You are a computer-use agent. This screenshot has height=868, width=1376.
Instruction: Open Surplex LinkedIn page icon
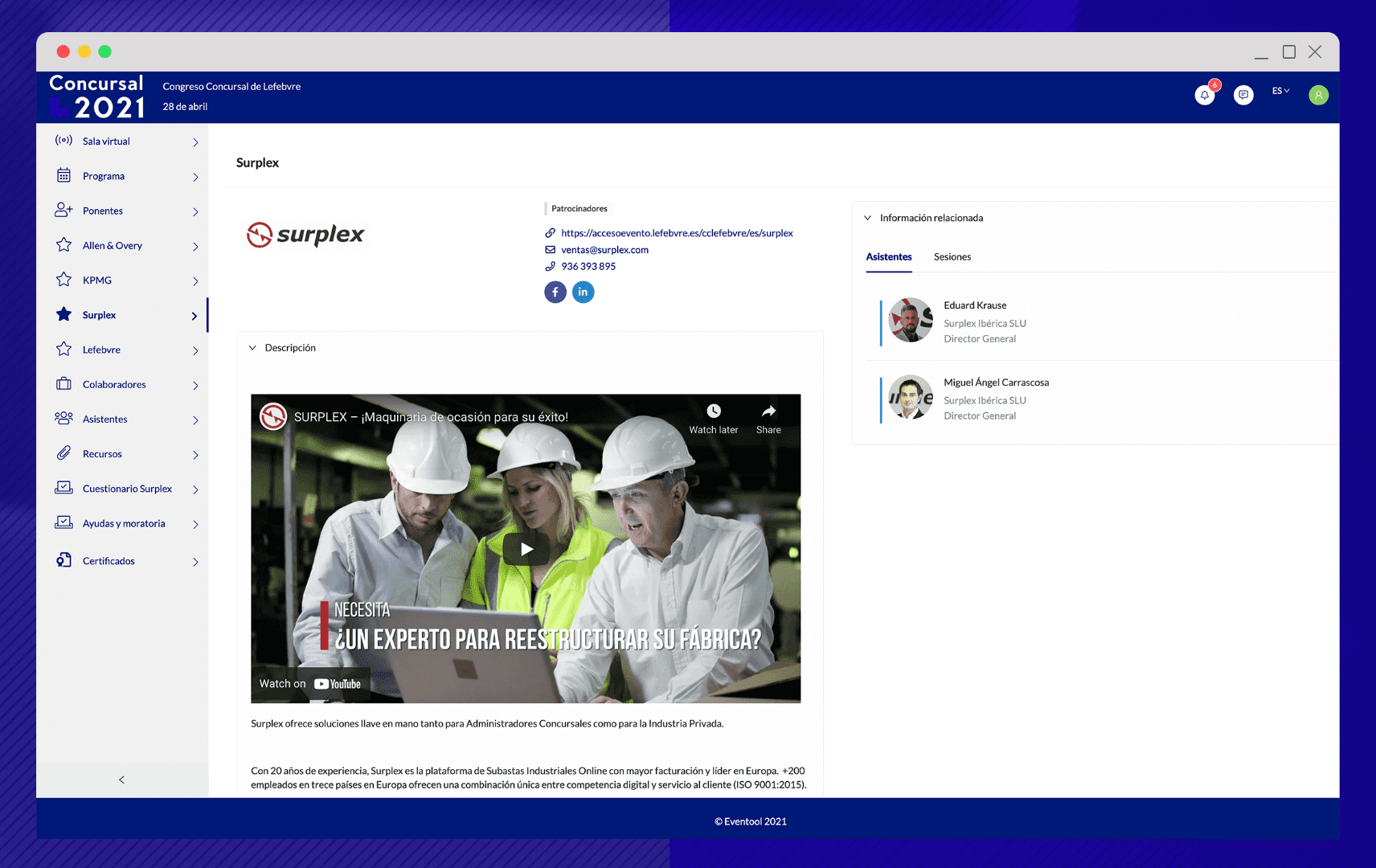point(584,292)
